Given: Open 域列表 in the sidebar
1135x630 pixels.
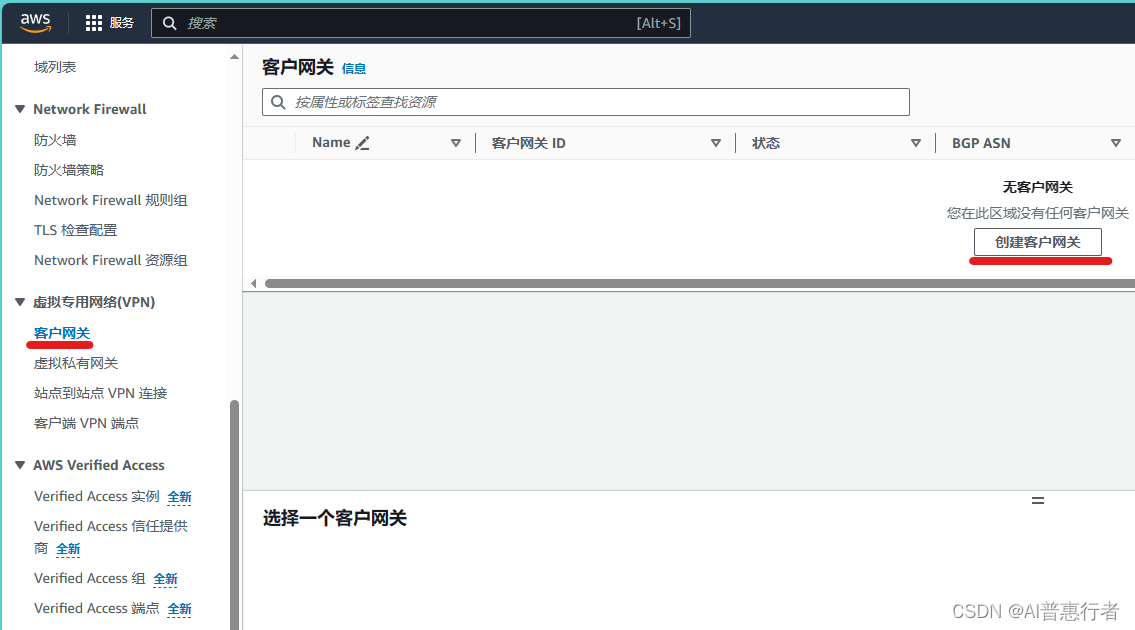Looking at the screenshot, I should [x=55, y=67].
